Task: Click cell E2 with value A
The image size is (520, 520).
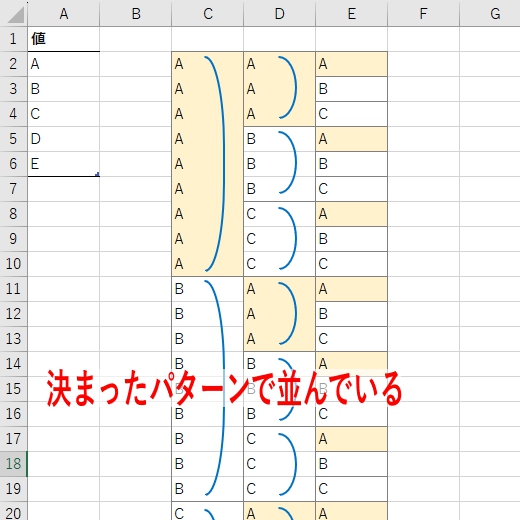Action: 352,64
